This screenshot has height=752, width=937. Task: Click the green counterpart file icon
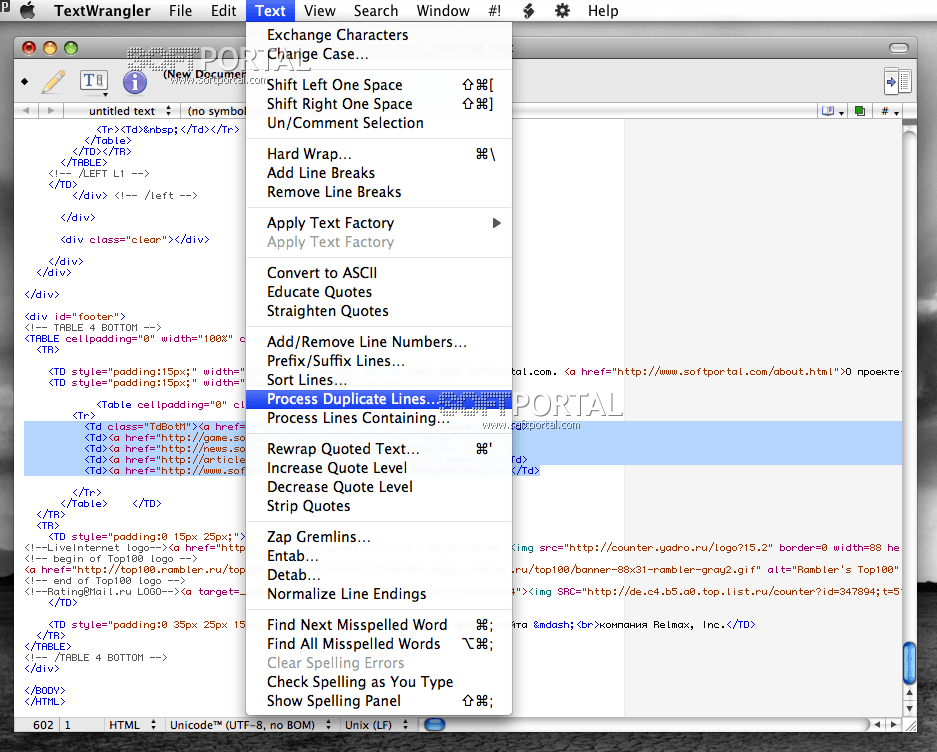859,111
